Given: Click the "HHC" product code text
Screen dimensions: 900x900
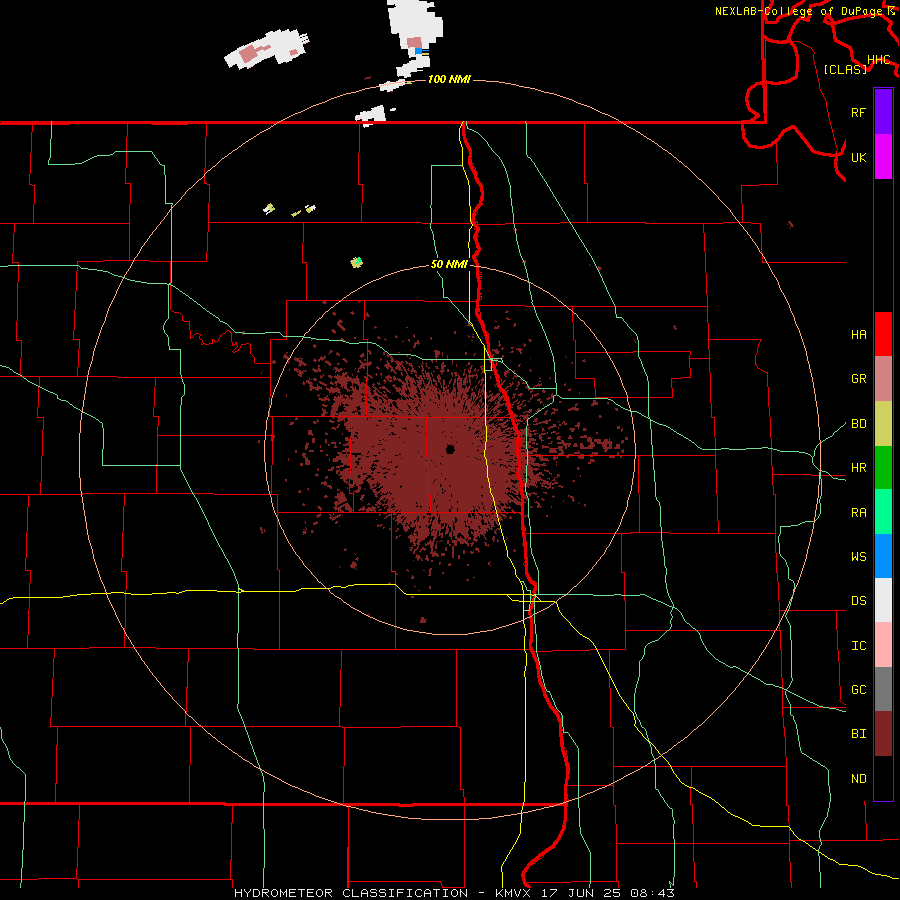Looking at the screenshot, I should pyautogui.click(x=879, y=60).
